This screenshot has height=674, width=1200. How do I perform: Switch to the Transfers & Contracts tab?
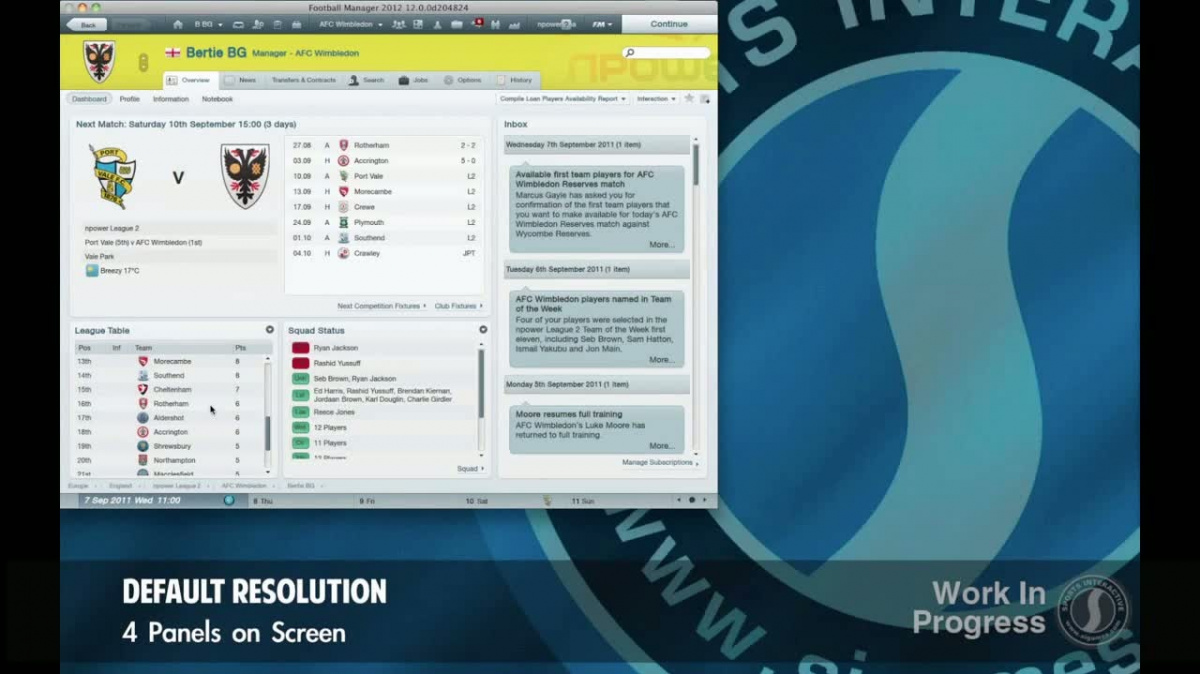coord(303,80)
